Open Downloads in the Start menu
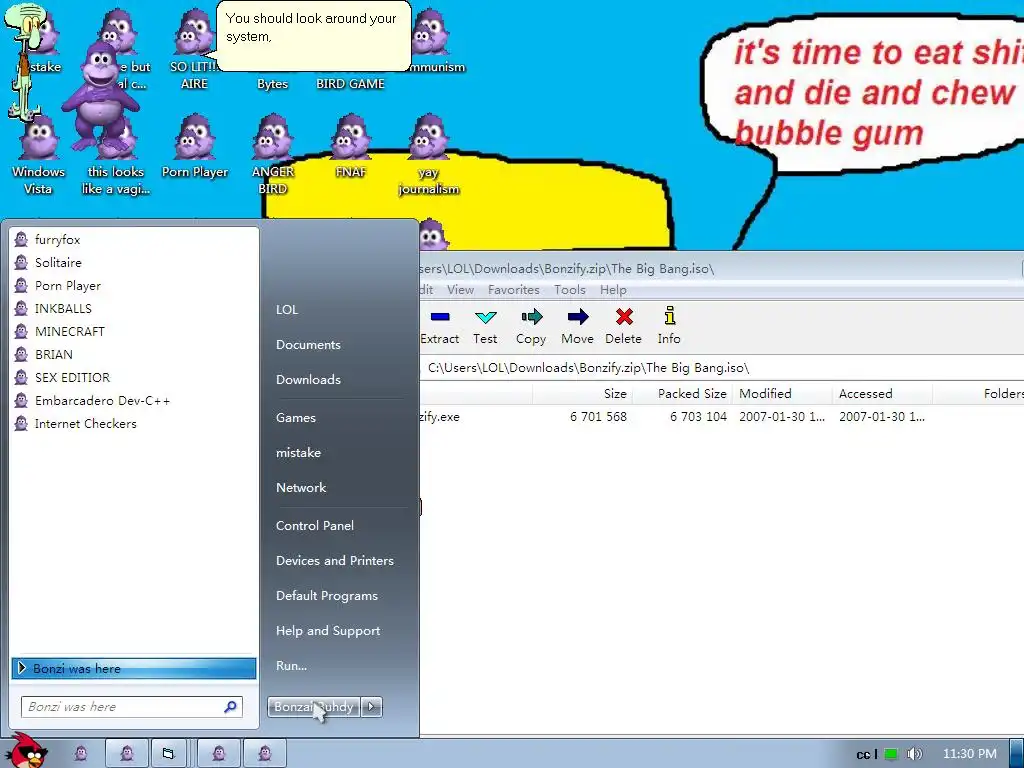Screen dimensions: 1024x768 click(x=308, y=379)
